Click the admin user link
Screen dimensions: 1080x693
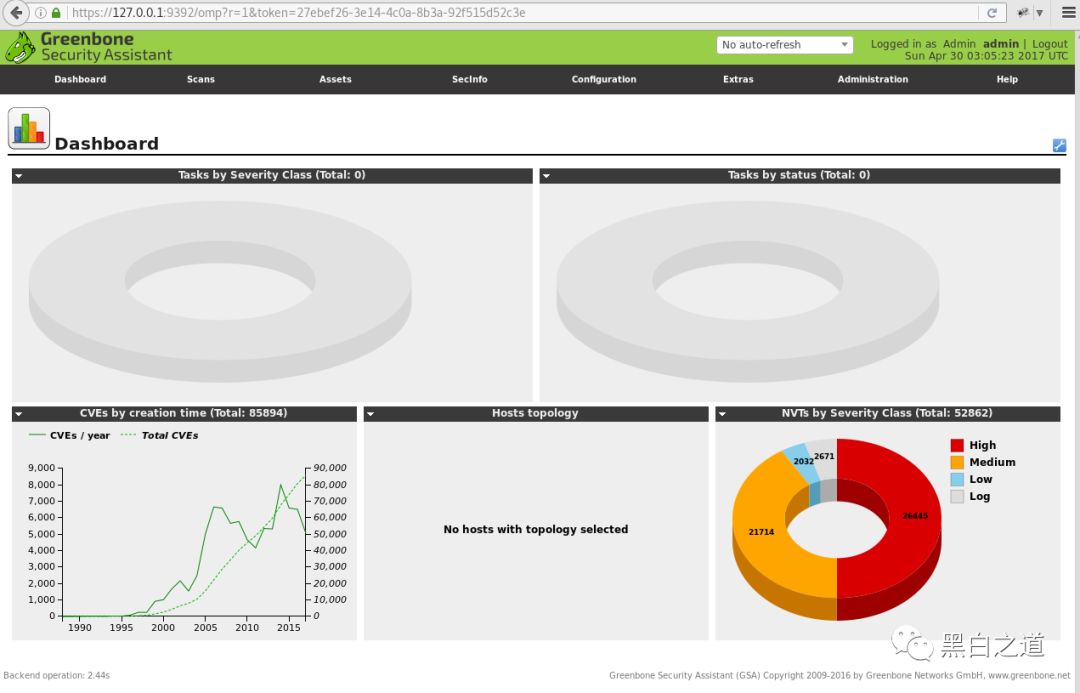tap(1001, 43)
